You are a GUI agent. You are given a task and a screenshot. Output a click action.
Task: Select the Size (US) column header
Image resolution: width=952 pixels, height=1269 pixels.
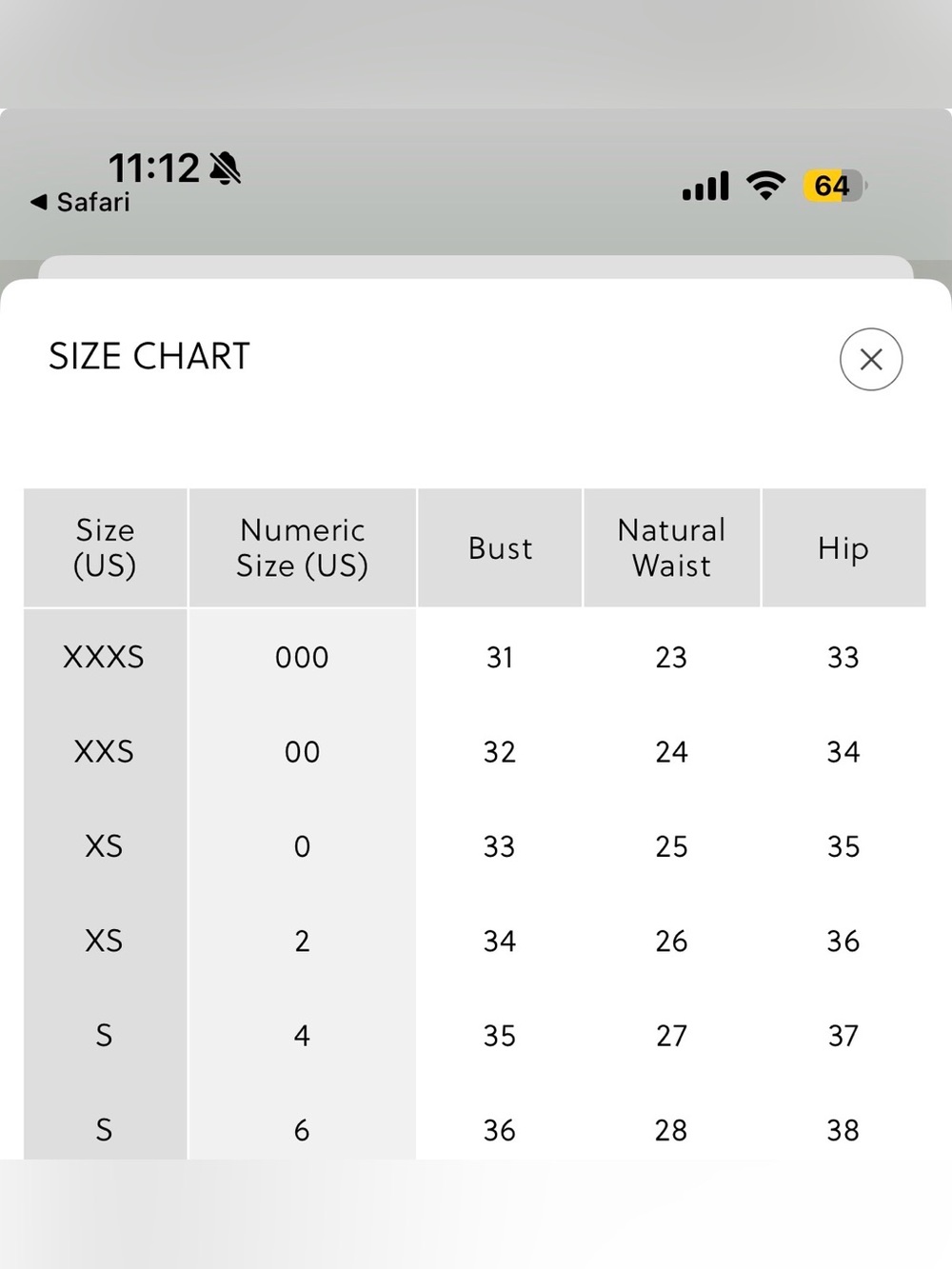click(105, 548)
